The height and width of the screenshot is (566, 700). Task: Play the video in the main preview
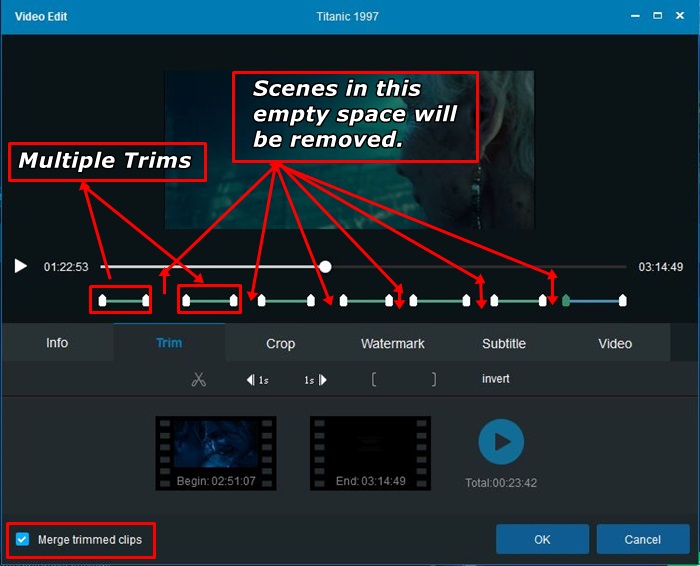click(x=21, y=266)
